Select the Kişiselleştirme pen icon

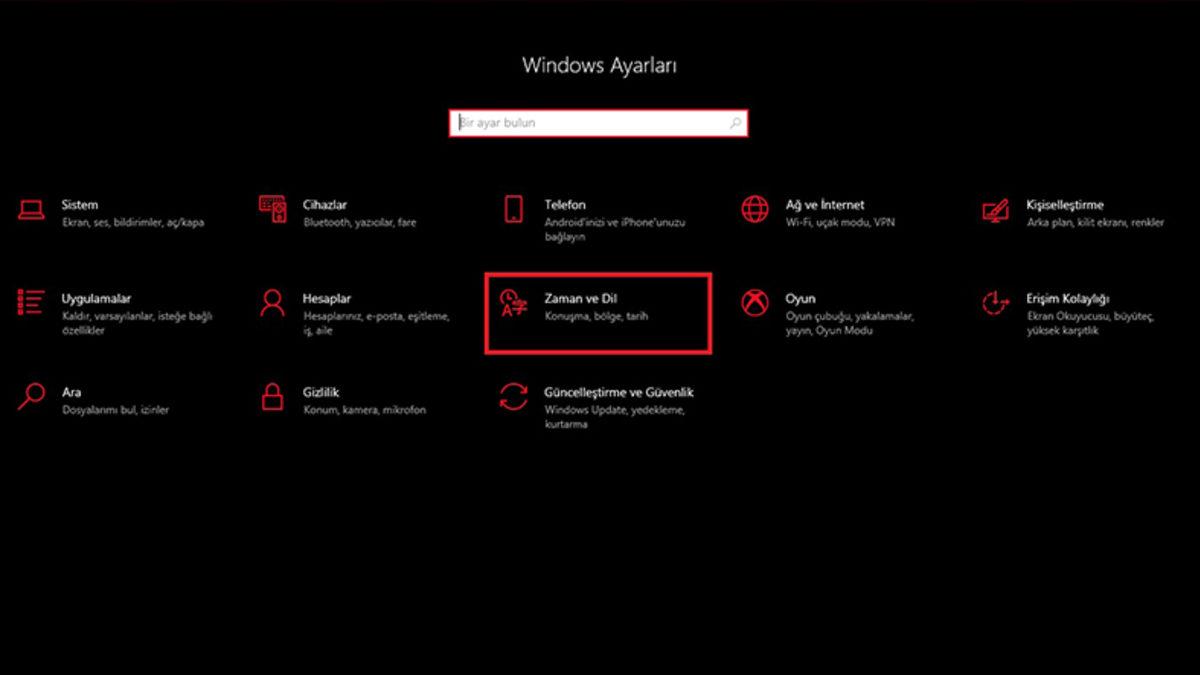tap(996, 208)
